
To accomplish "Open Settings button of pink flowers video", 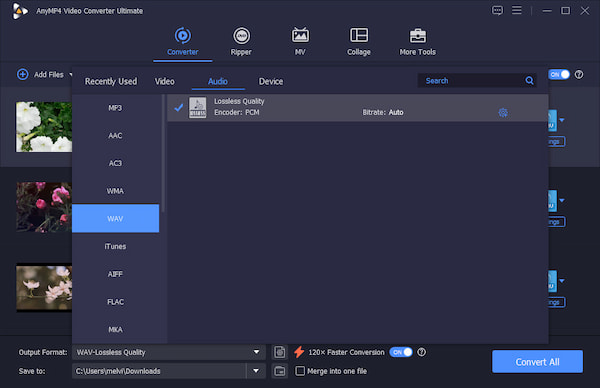I will click(557, 222).
